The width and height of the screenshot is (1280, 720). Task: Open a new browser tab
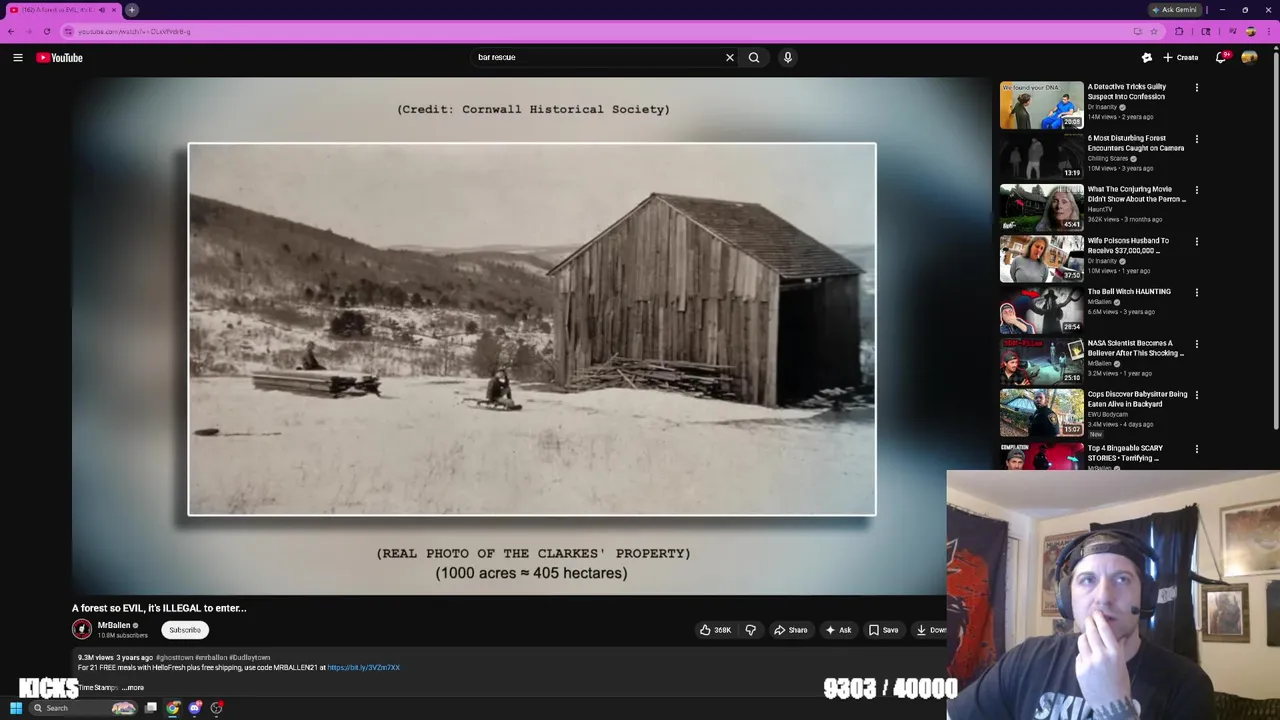click(x=132, y=10)
